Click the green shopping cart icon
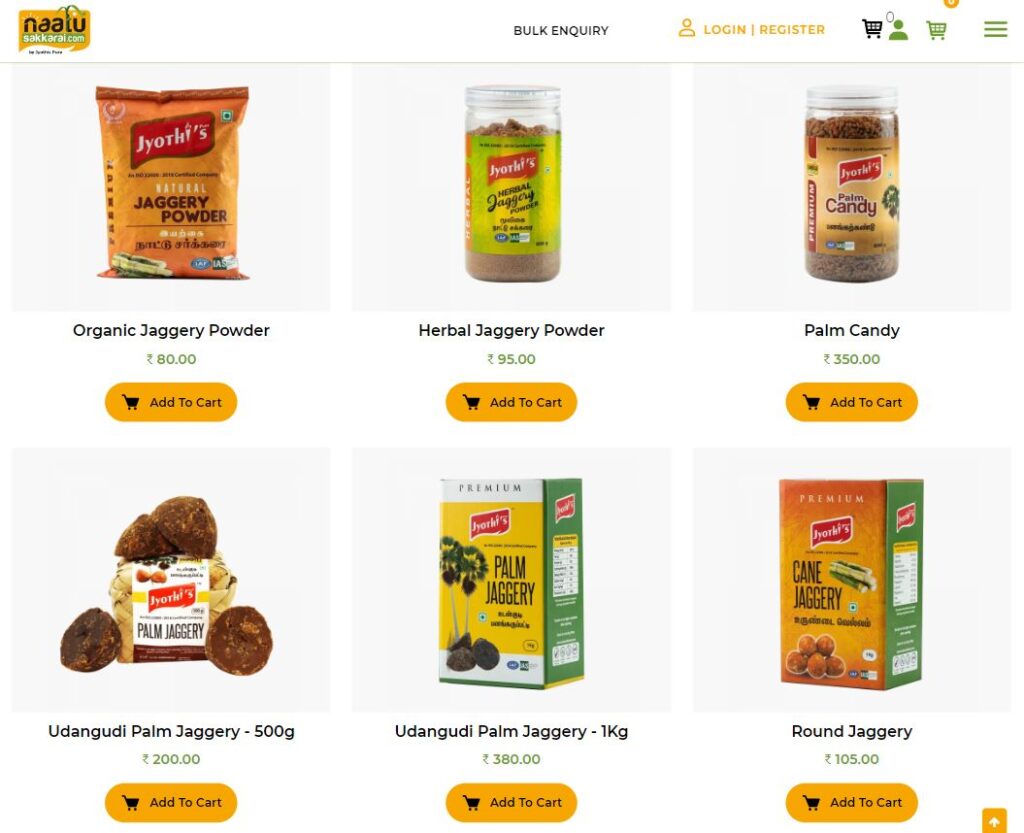 (x=936, y=29)
